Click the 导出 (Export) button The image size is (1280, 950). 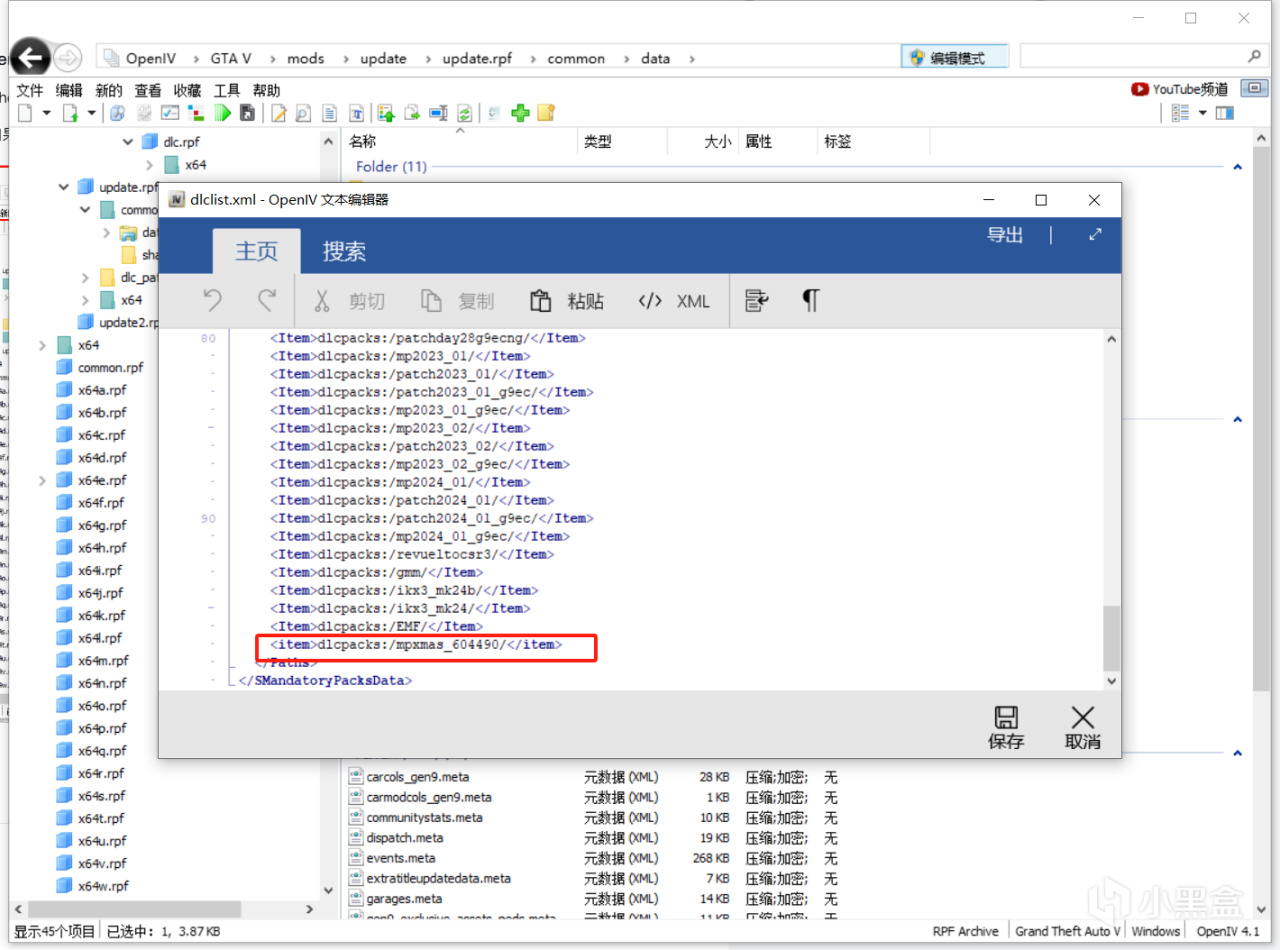coord(1005,235)
